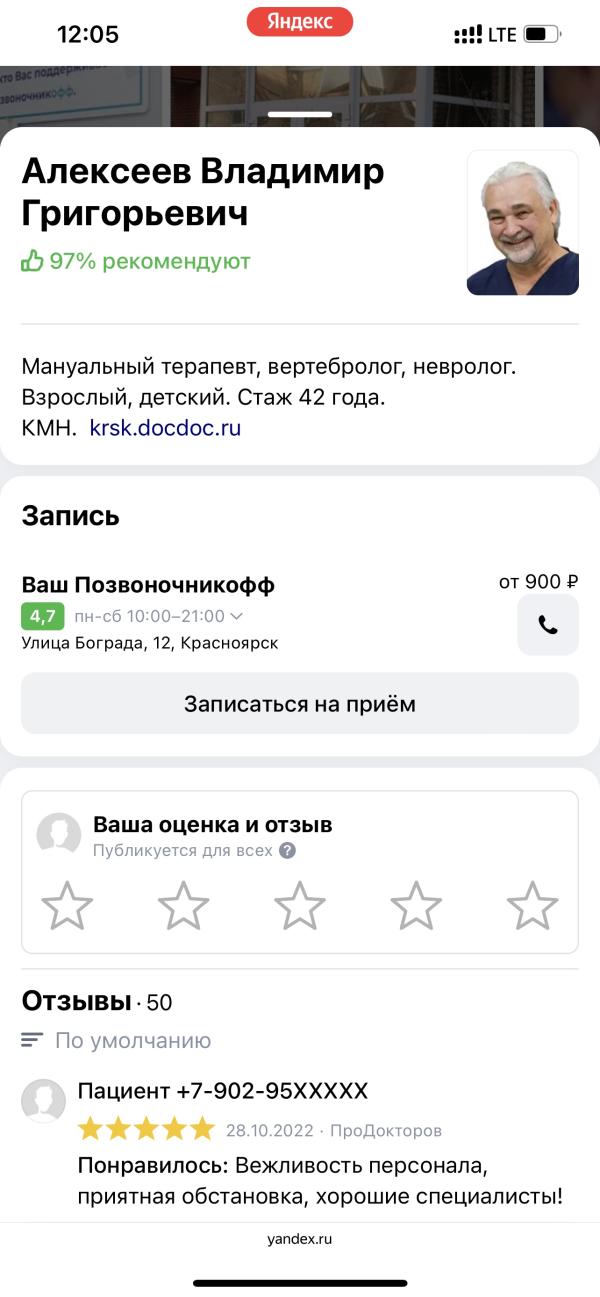Rate with the third star
This screenshot has width=600, height=1297.
click(300, 906)
